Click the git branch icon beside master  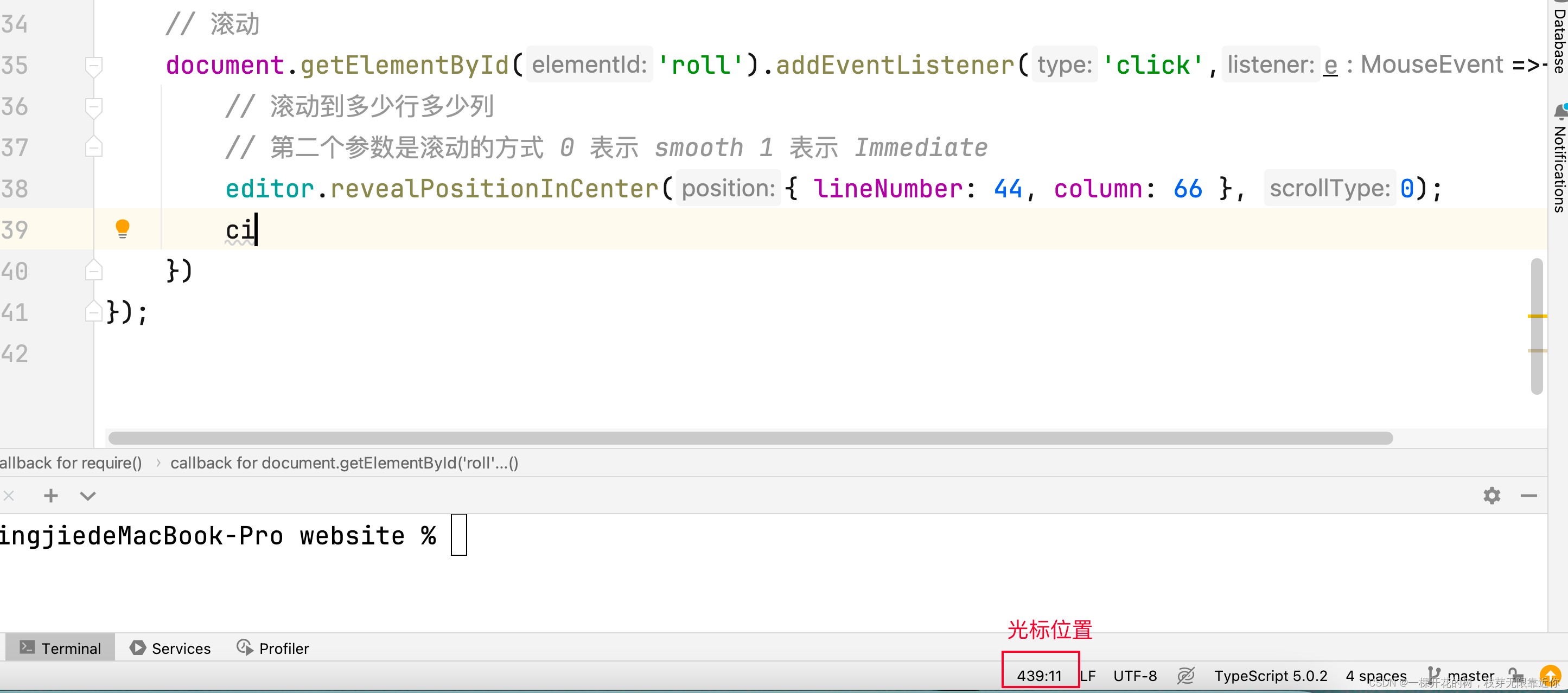1433,674
